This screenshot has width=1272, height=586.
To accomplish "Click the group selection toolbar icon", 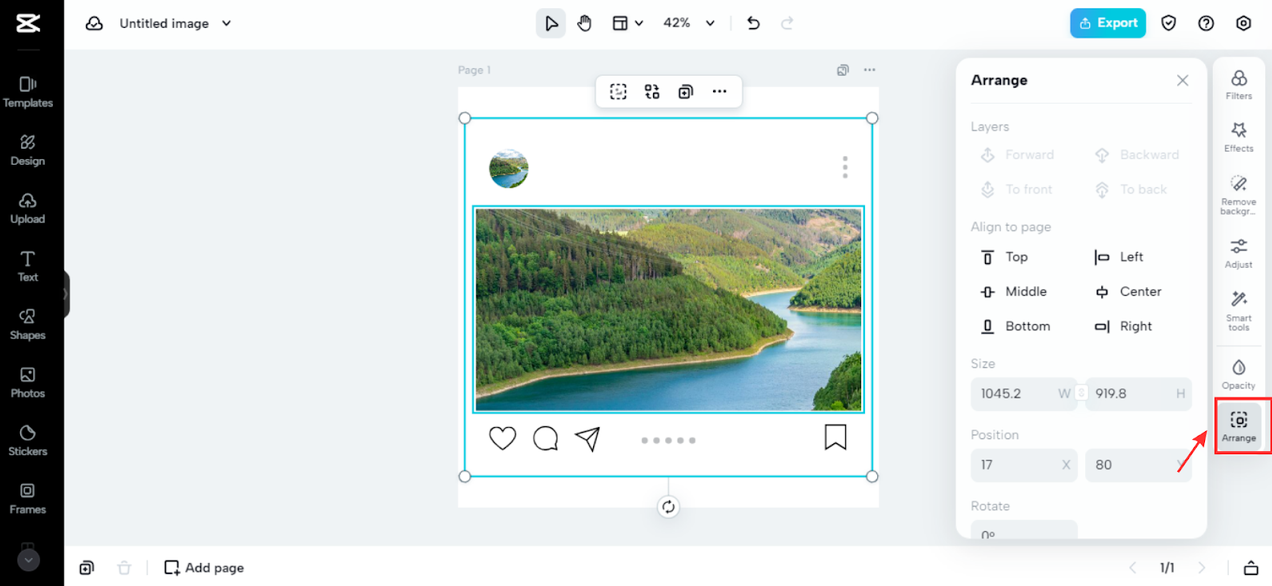I will [618, 92].
